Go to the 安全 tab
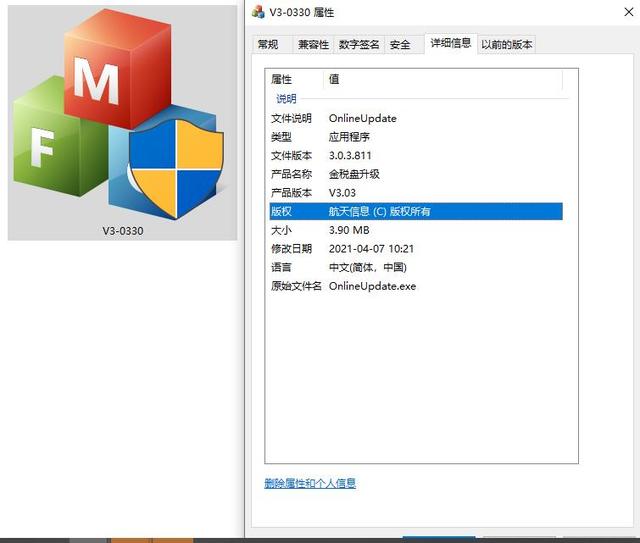The height and width of the screenshot is (543, 640). tap(404, 44)
